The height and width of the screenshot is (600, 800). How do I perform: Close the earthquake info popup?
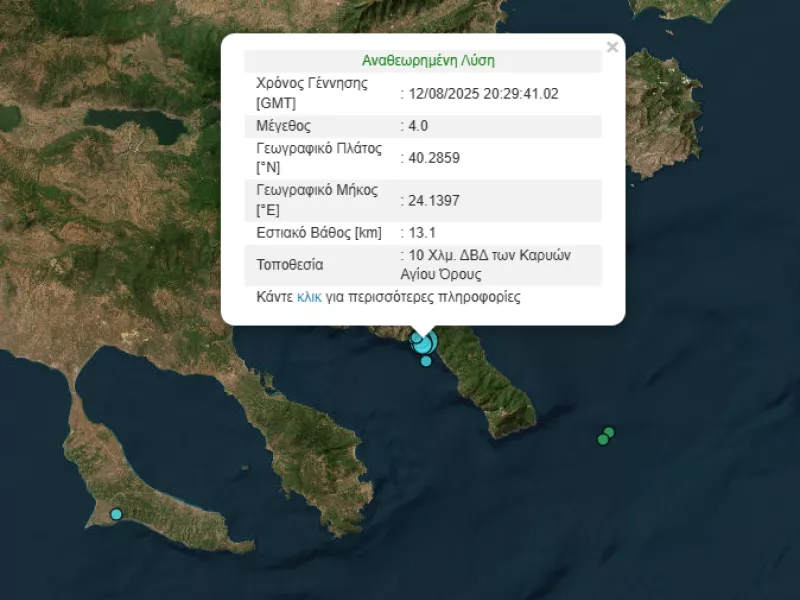pos(612,47)
